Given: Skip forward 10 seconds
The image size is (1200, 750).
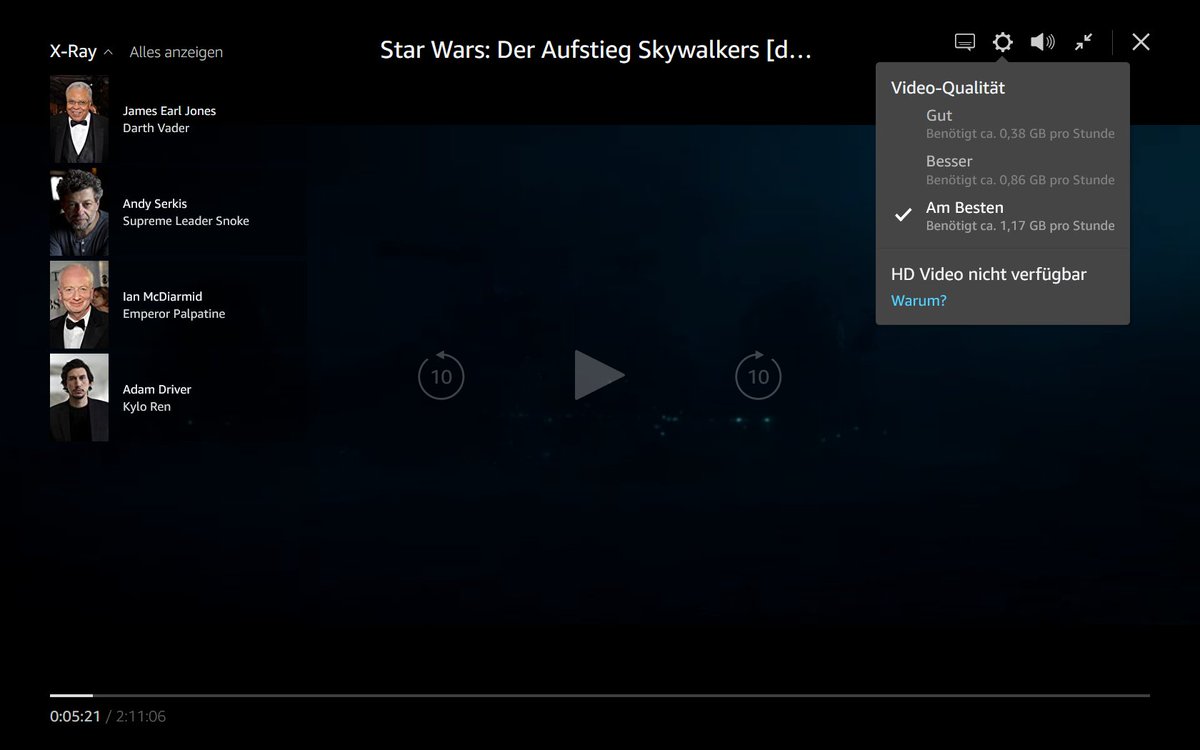Looking at the screenshot, I should coord(758,375).
